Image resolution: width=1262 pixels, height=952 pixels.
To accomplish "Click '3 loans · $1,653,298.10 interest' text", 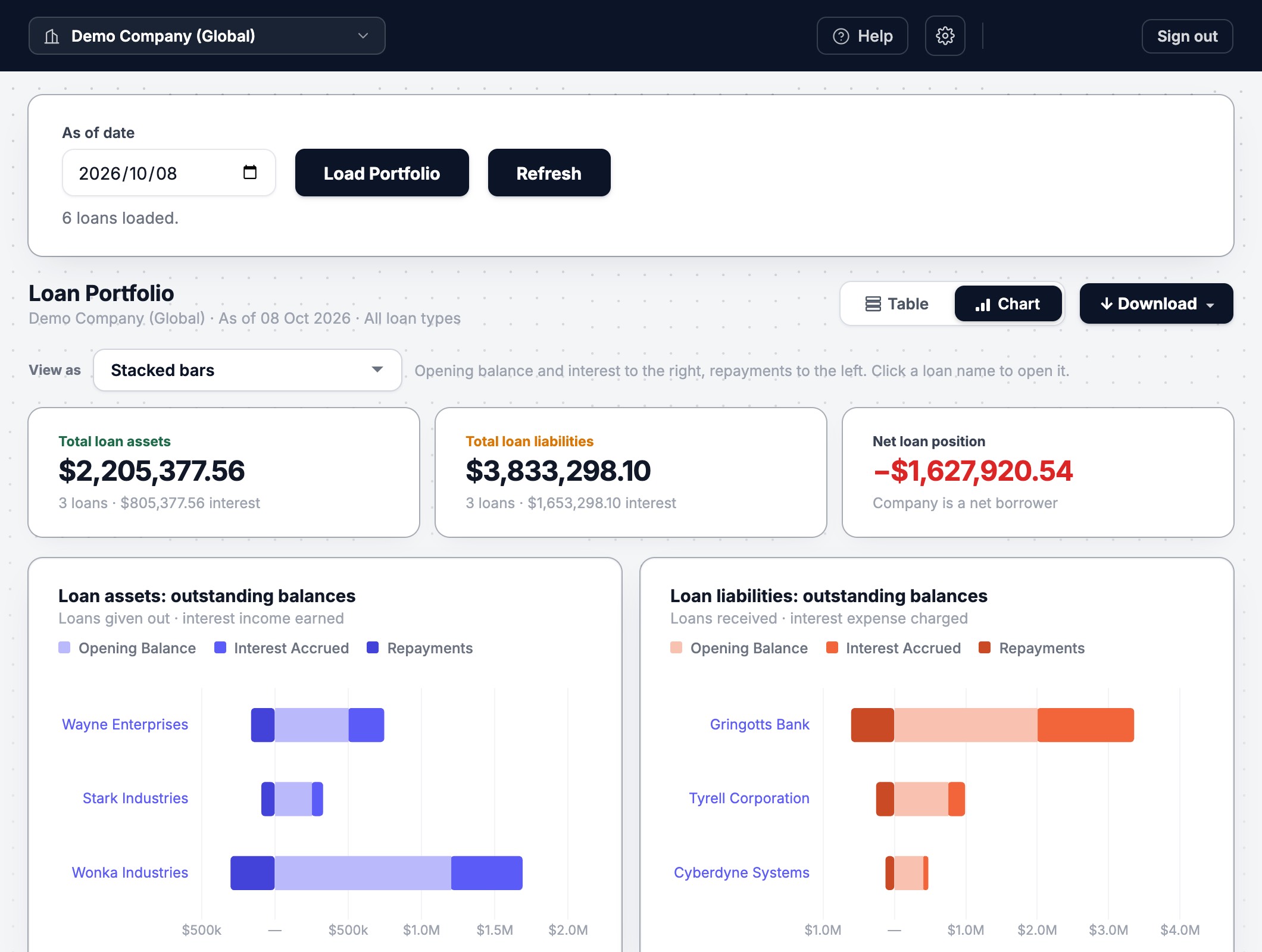I will pyautogui.click(x=570, y=503).
